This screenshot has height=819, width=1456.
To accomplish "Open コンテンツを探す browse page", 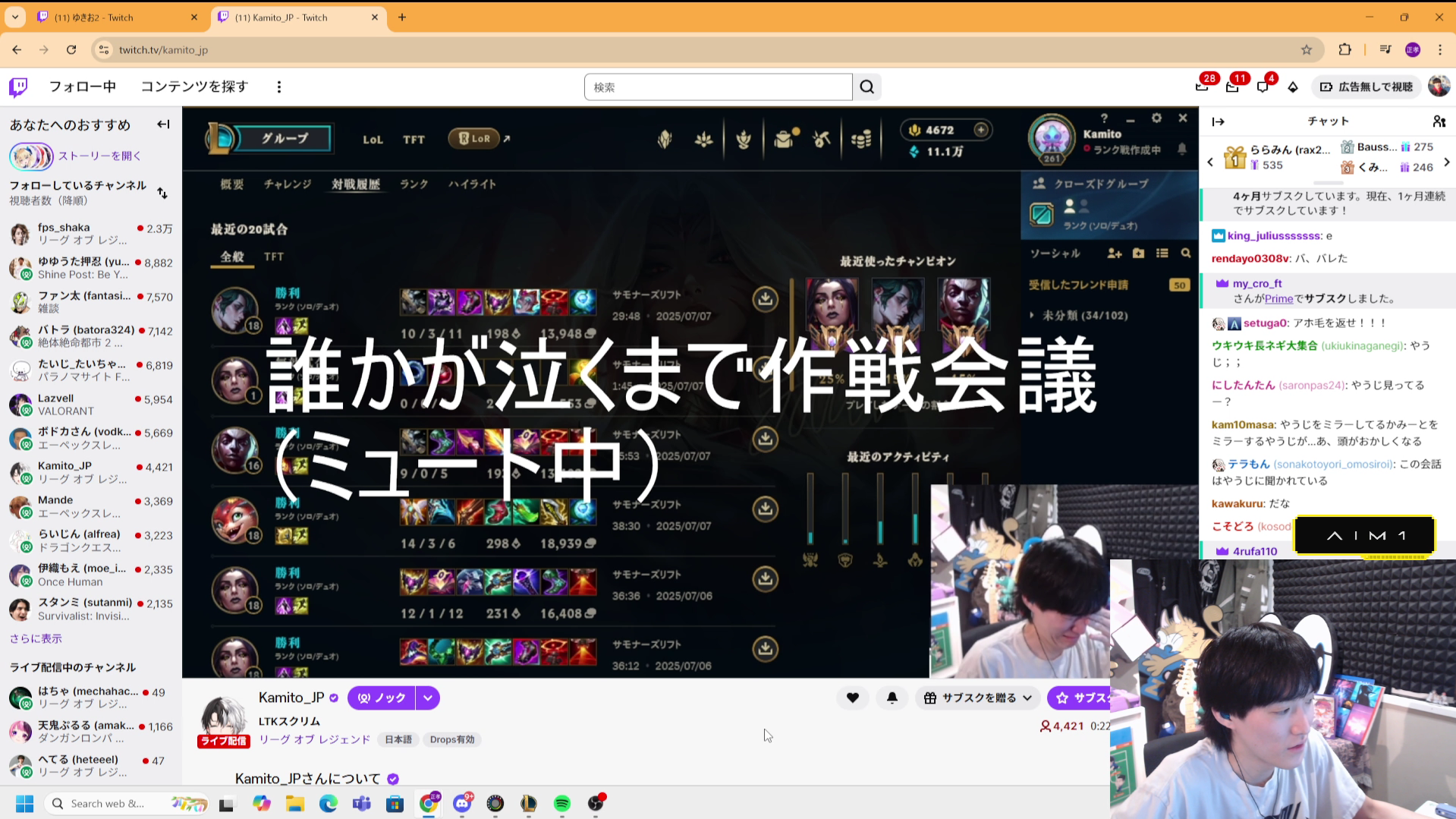I will point(194,87).
